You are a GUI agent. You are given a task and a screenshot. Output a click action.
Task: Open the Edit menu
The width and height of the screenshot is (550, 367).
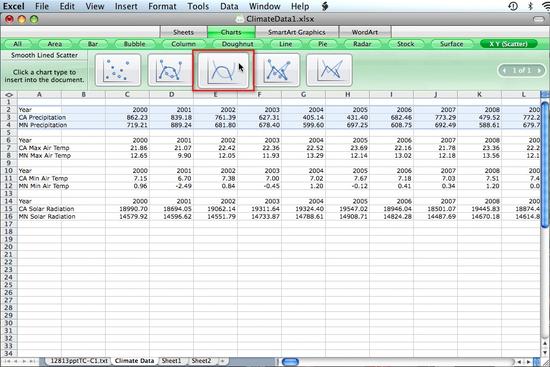[x=67, y=6]
